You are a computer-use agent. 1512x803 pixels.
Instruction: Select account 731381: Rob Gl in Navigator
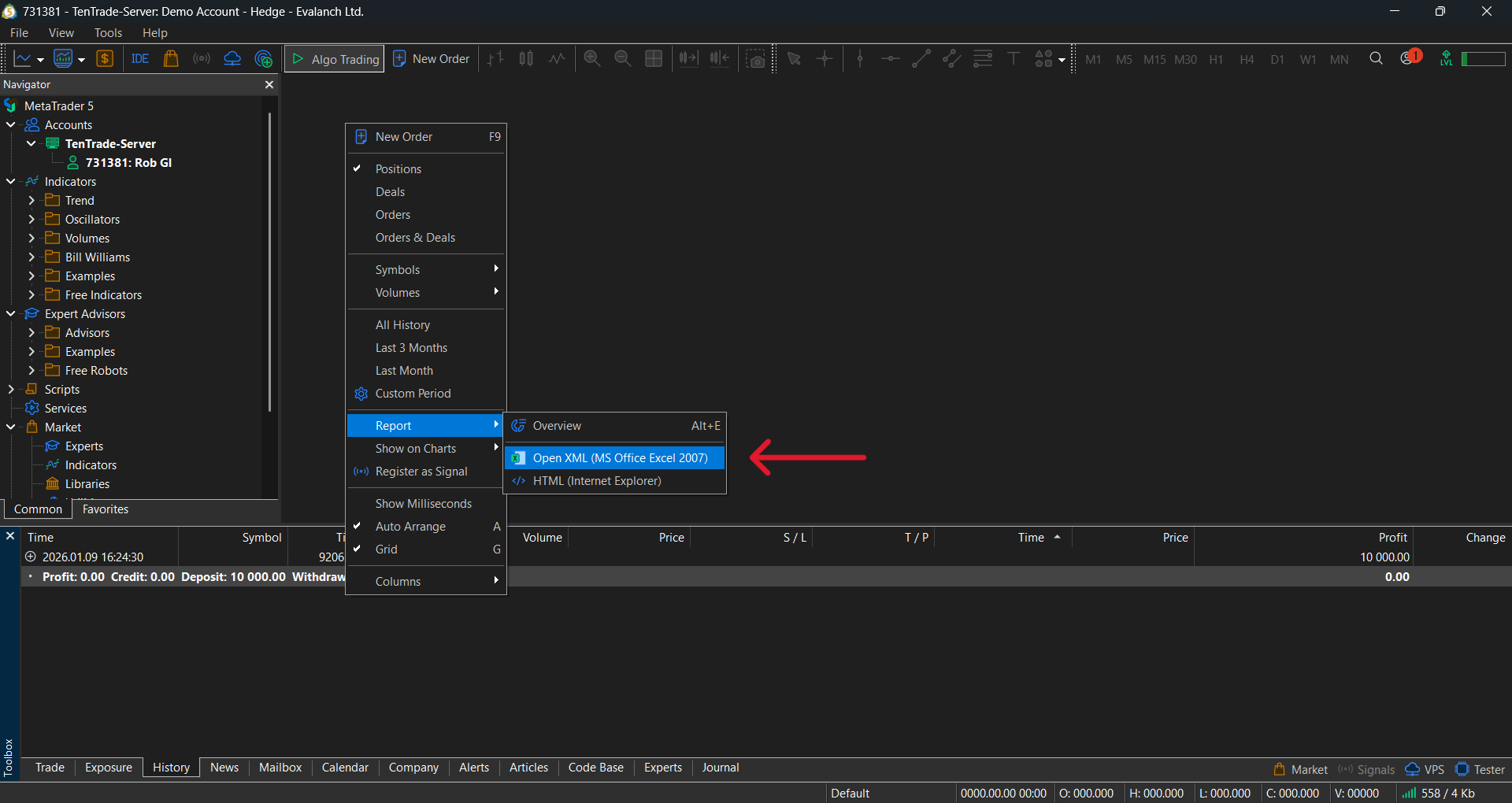click(x=128, y=163)
